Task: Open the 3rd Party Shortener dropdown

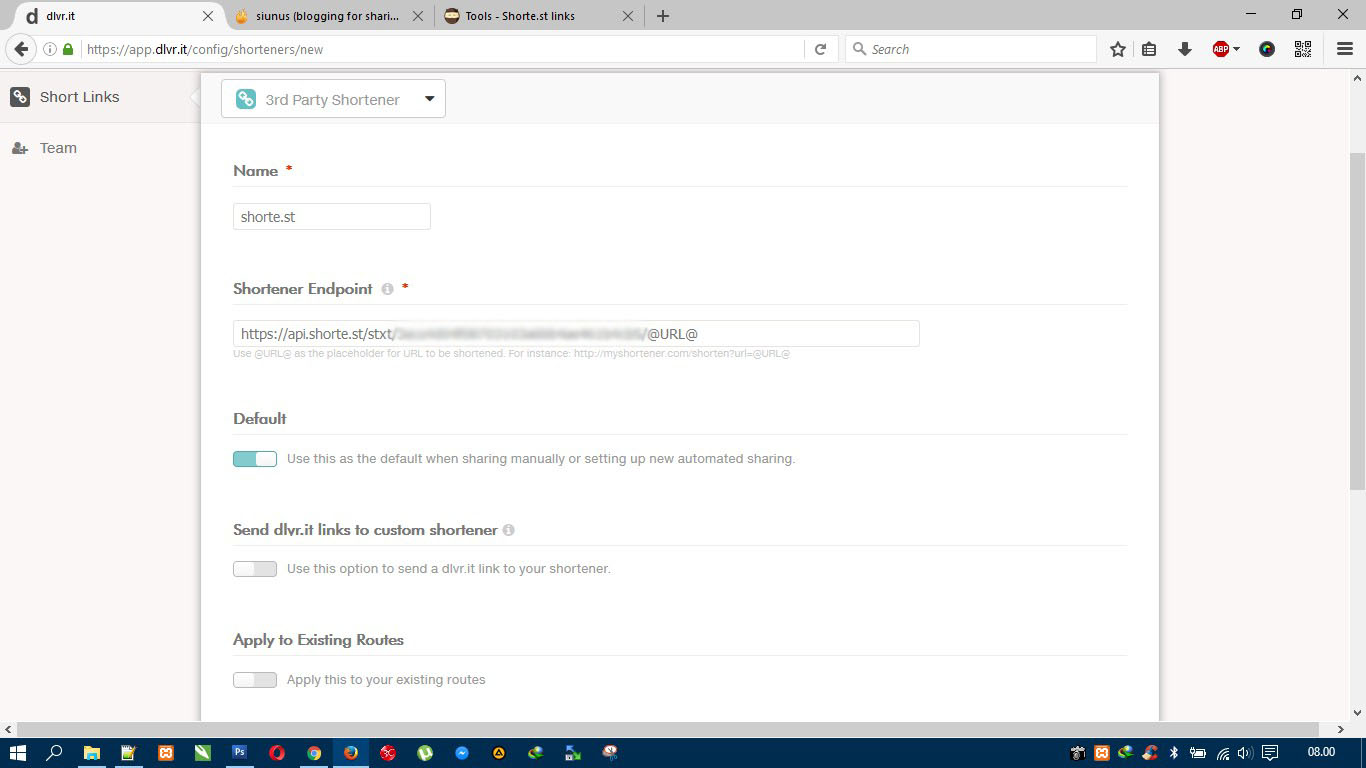Action: click(333, 99)
